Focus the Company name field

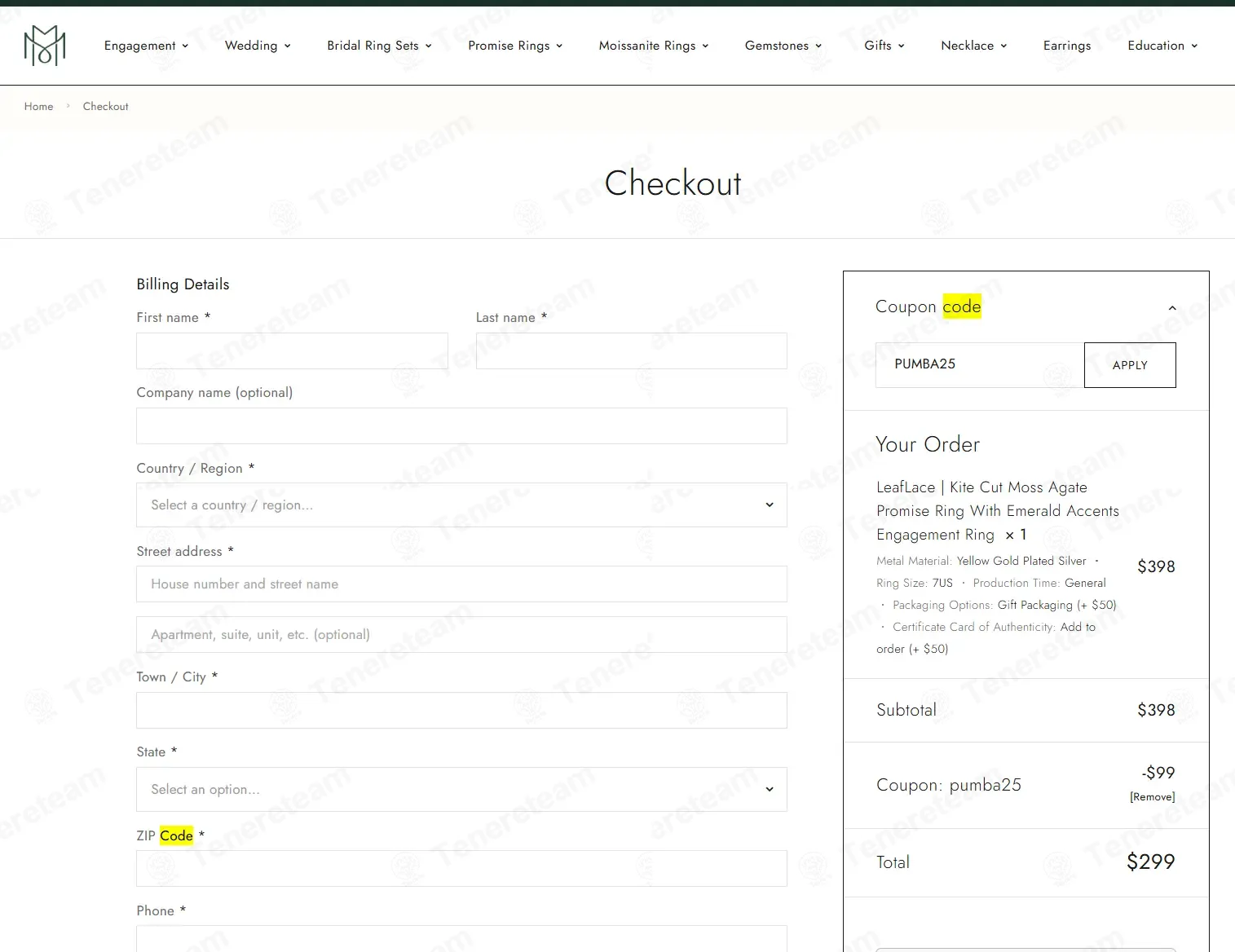pyautogui.click(x=461, y=425)
